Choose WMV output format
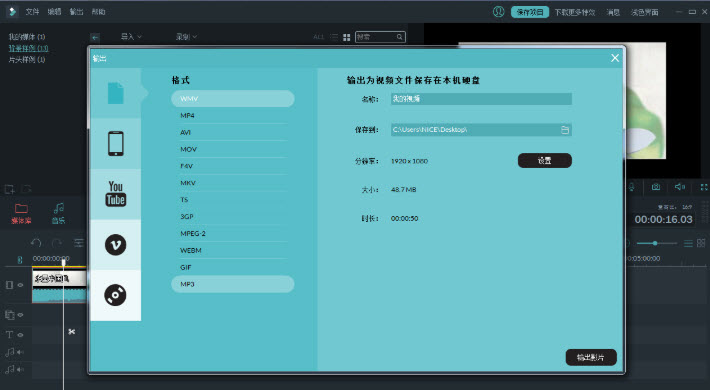 (233, 99)
